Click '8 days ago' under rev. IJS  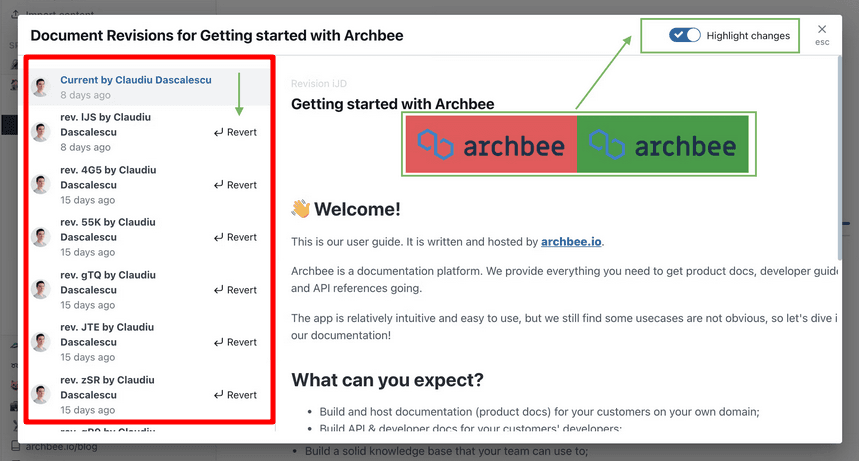[x=85, y=147]
